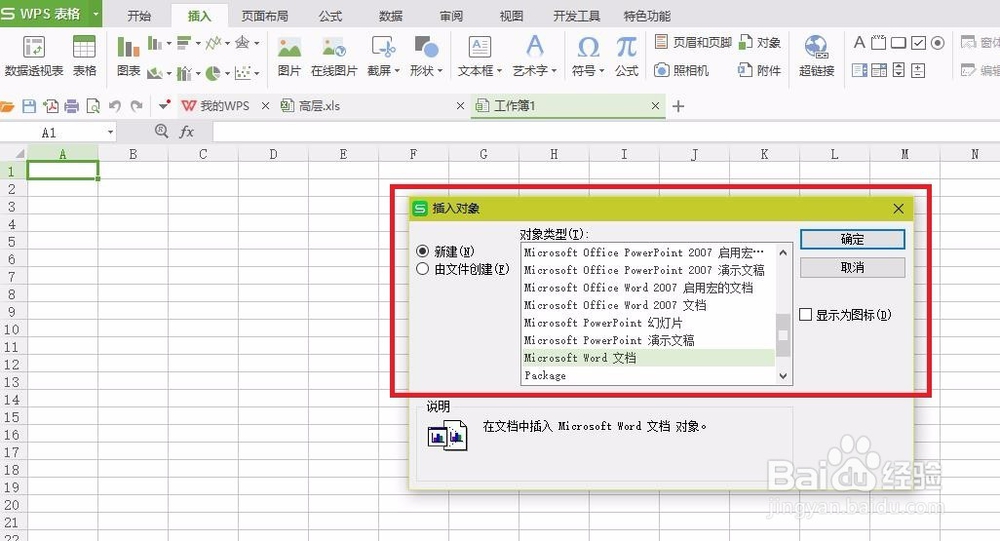Switch to the 审阅 ribbon tab
This screenshot has width=1000, height=541.
[x=451, y=15]
